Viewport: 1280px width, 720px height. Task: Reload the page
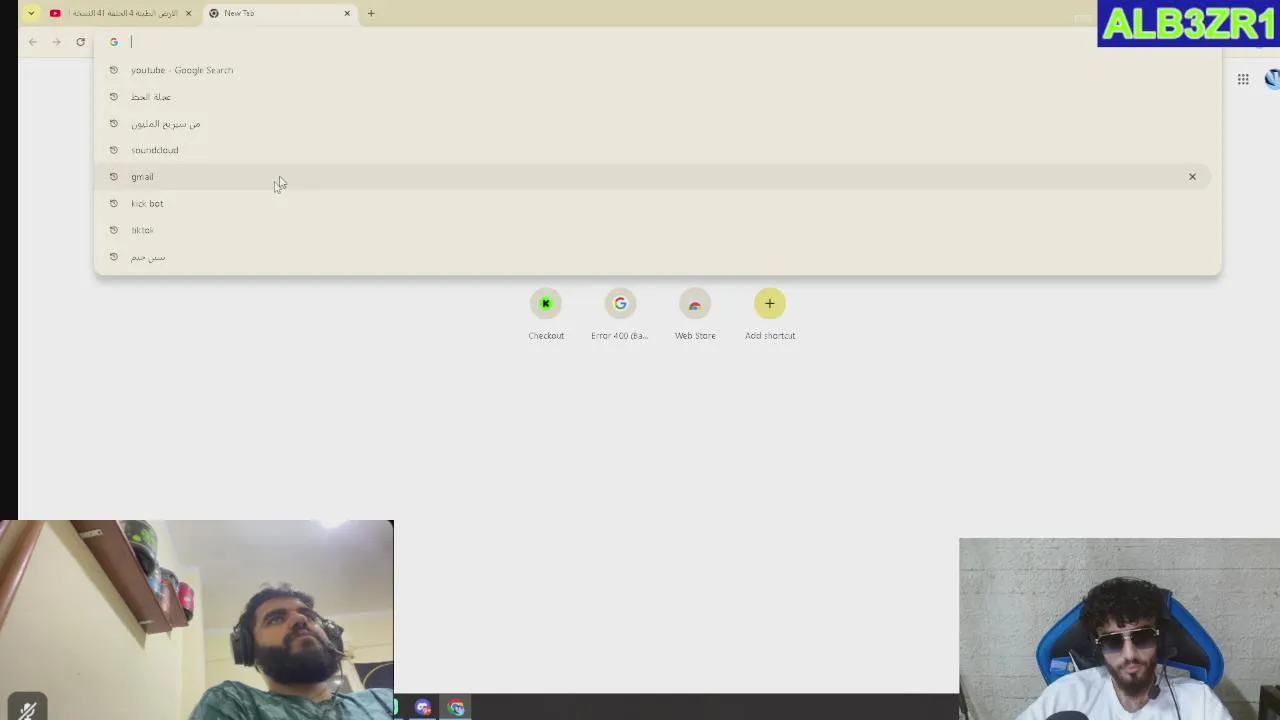pyautogui.click(x=81, y=42)
